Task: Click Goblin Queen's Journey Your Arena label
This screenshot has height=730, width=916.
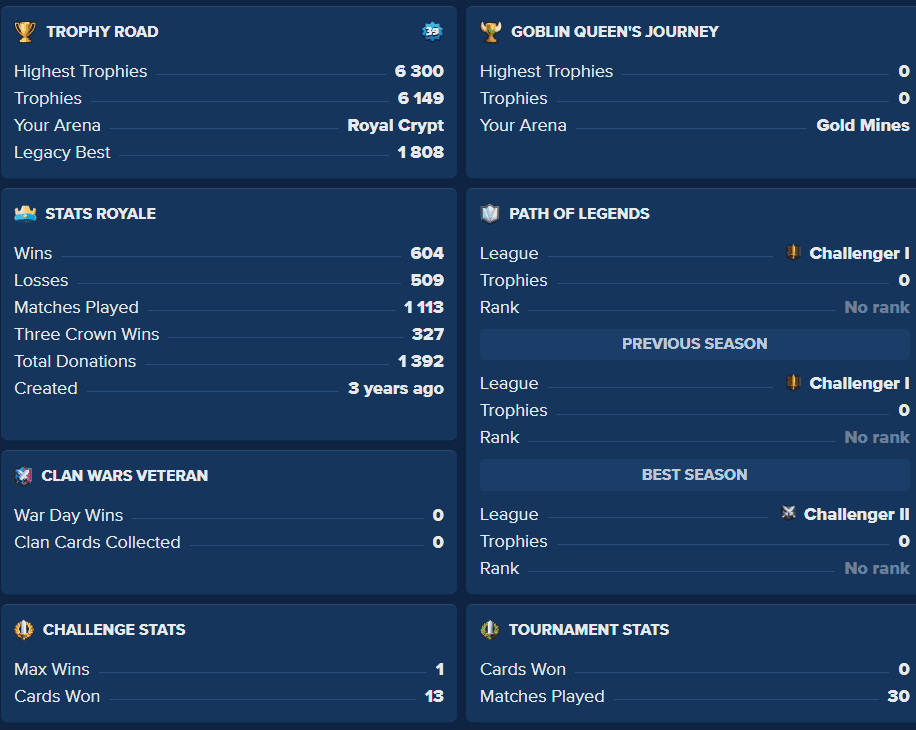Action: (x=523, y=125)
